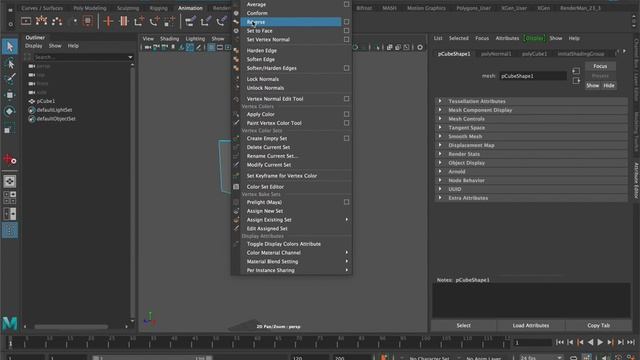Click the Select button at panel bottom
Viewport: 640px width, 360px height.
(463, 326)
